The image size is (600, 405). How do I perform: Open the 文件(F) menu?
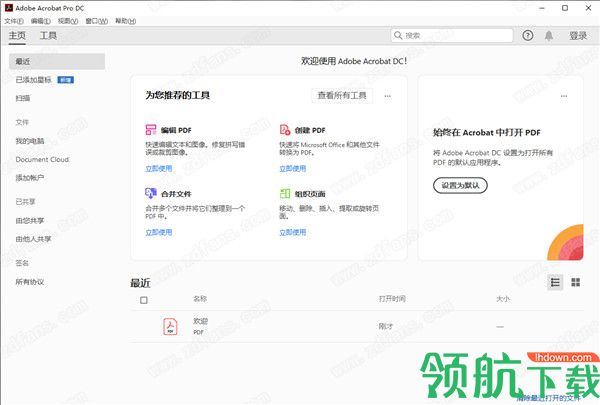click(14, 21)
